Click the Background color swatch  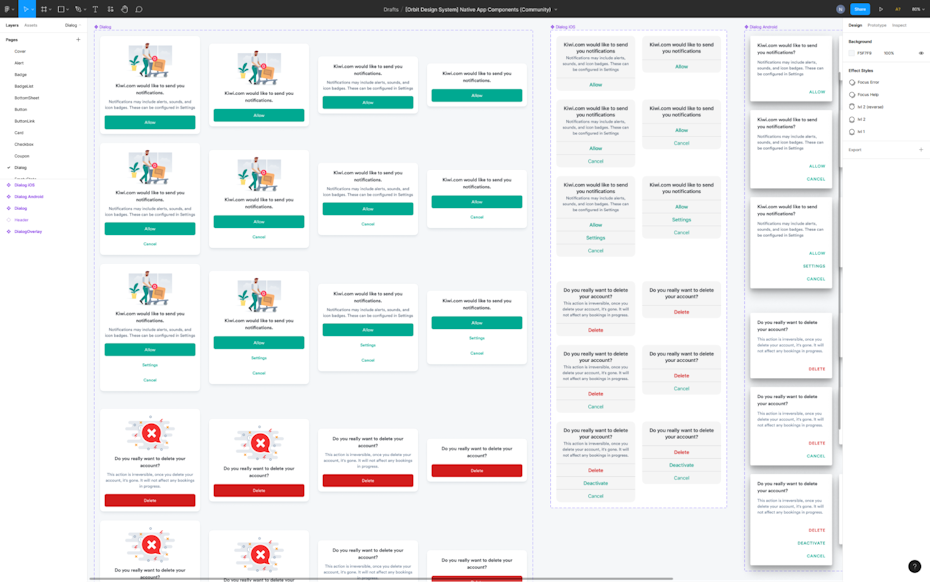852,53
